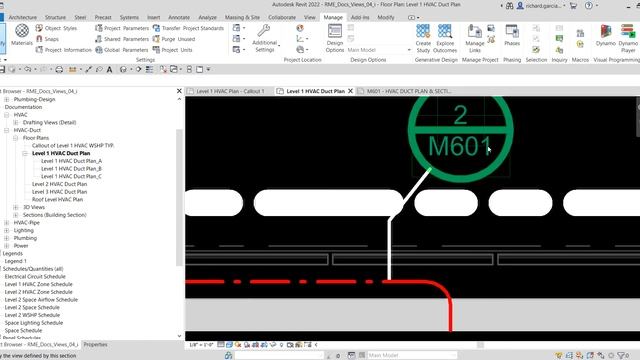This screenshot has height=360, width=640.
Task: Open the Help menu icon
Action: point(588,6)
